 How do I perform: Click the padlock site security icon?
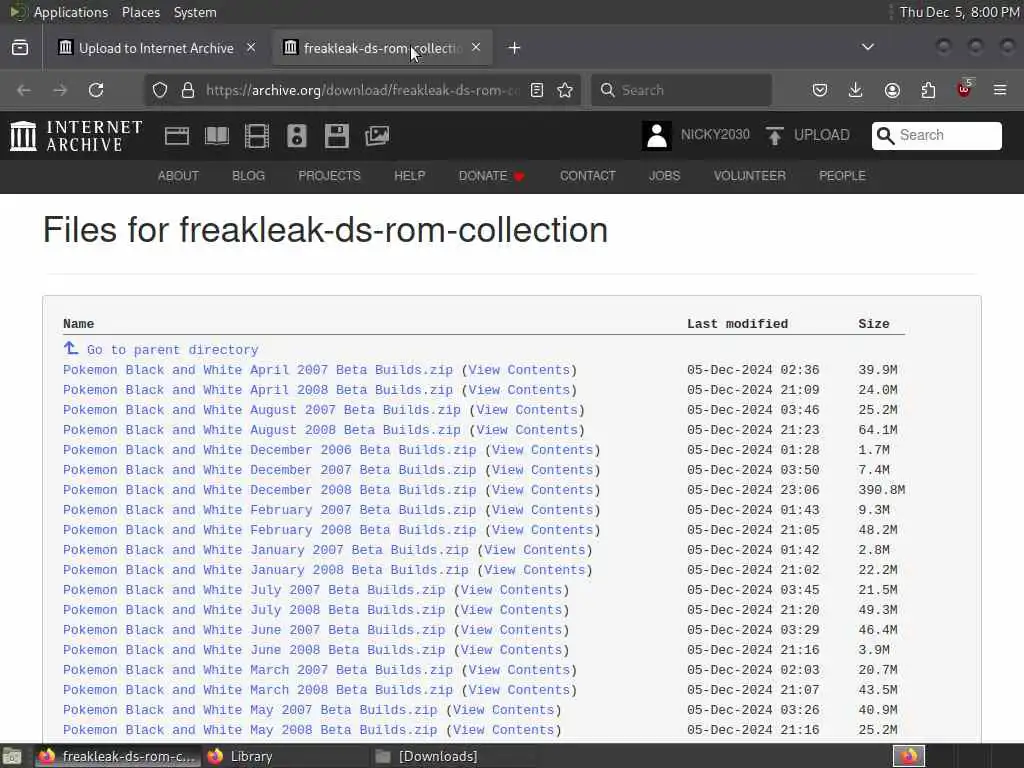[188, 90]
